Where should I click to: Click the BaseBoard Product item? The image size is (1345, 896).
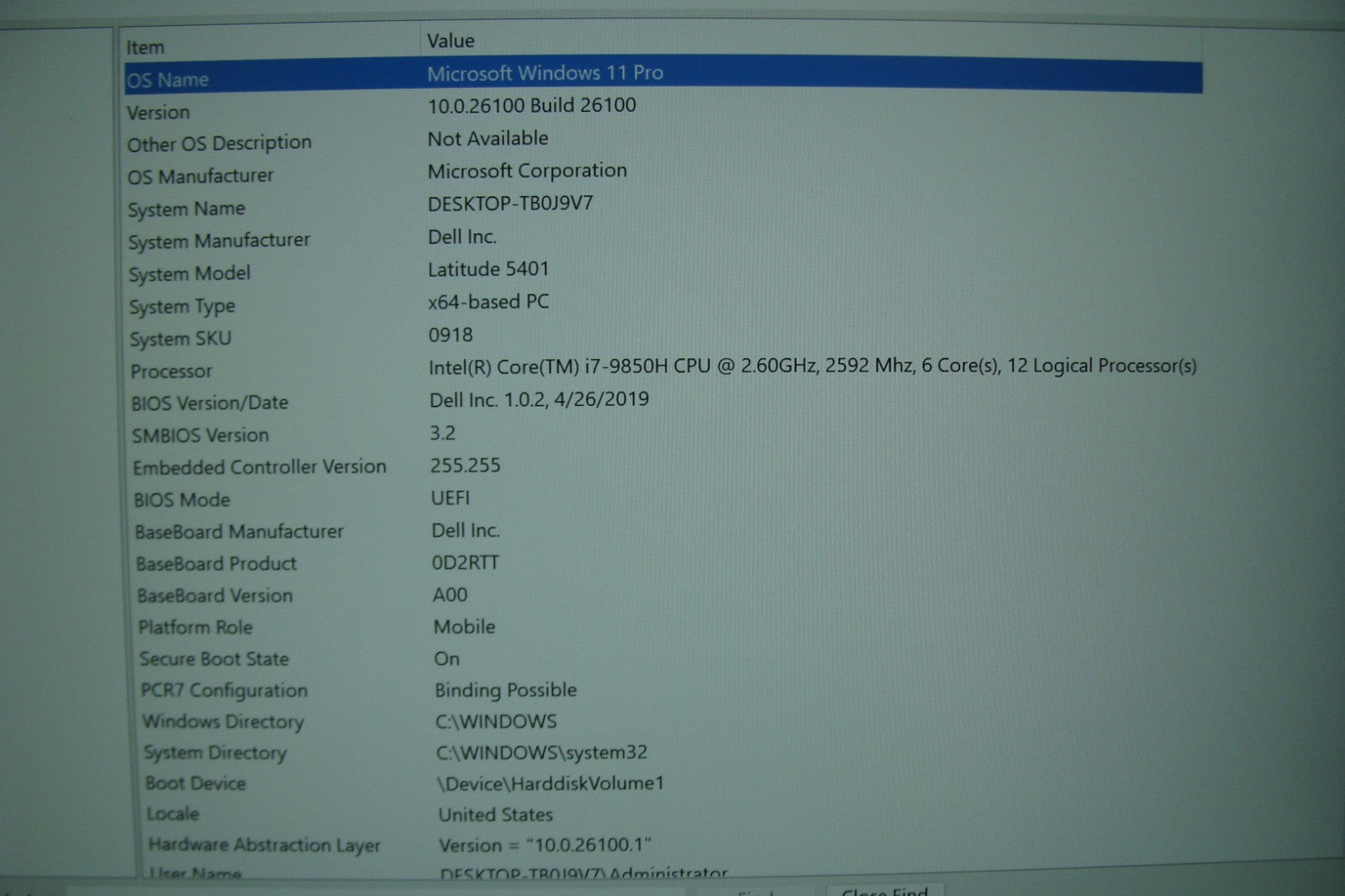tap(217, 564)
